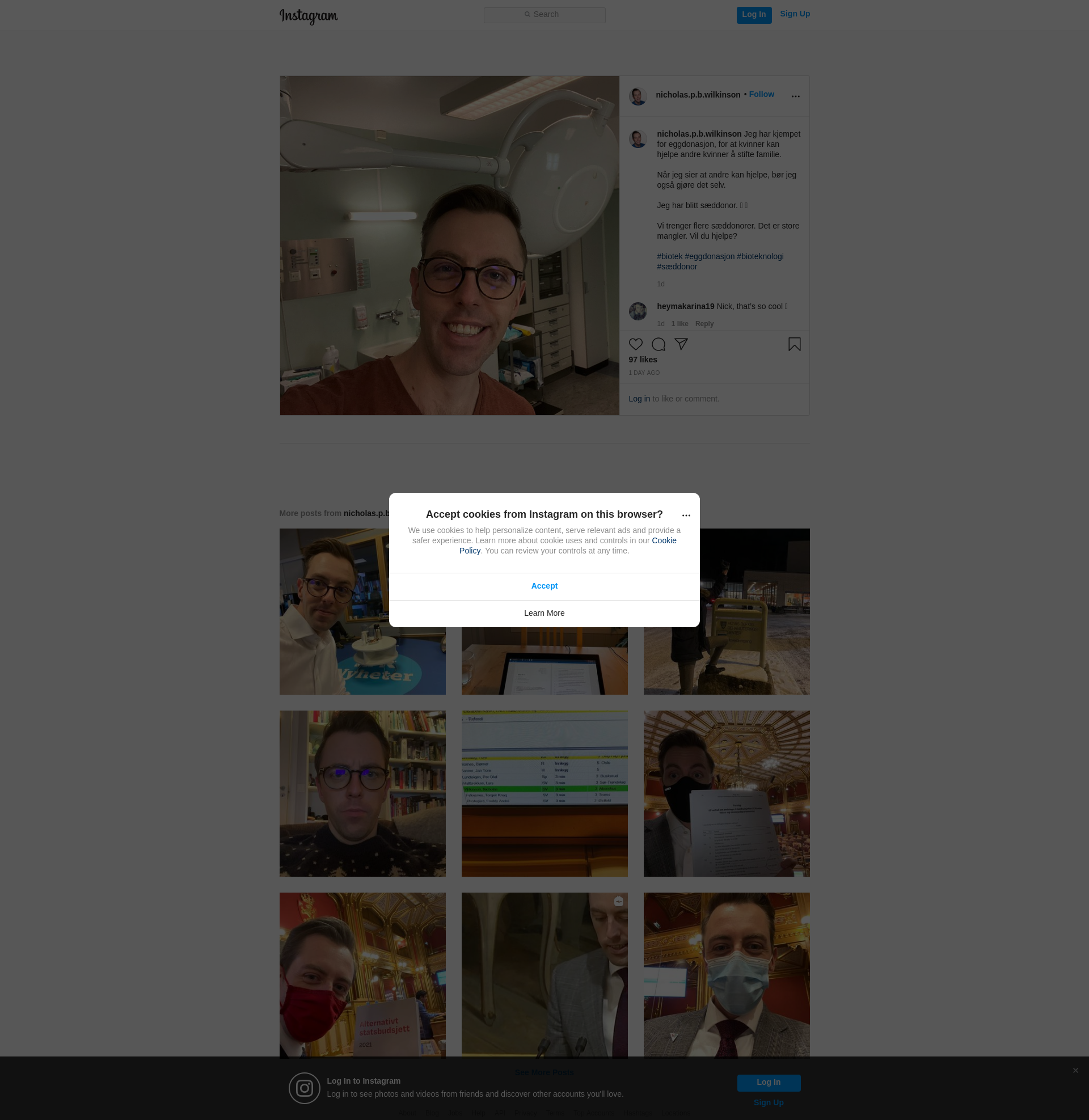Open the speaker list screen post
Viewport: 1089px width, 1120px height.
pyautogui.click(x=544, y=793)
